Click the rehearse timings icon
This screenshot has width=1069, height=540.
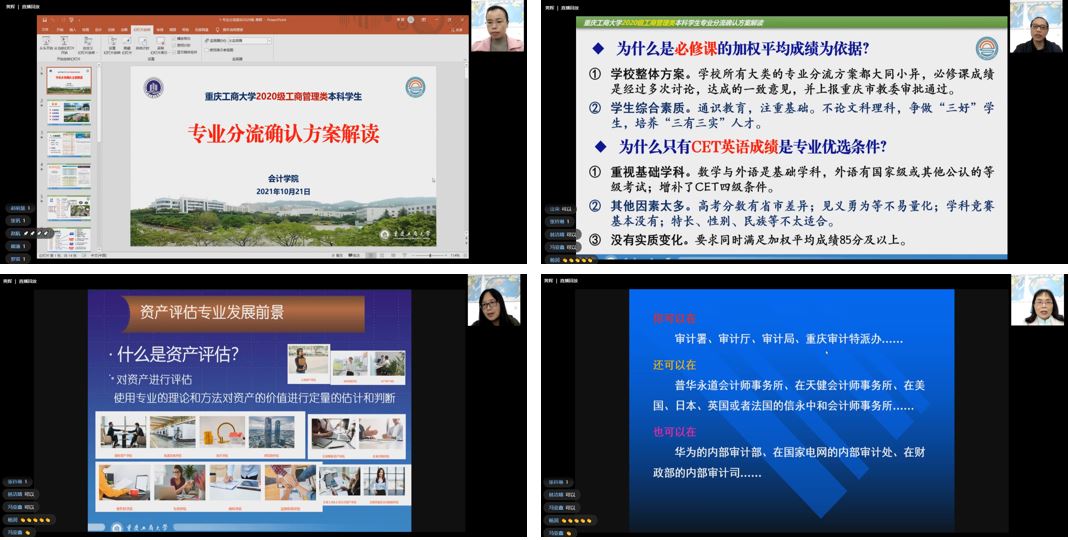pos(143,44)
